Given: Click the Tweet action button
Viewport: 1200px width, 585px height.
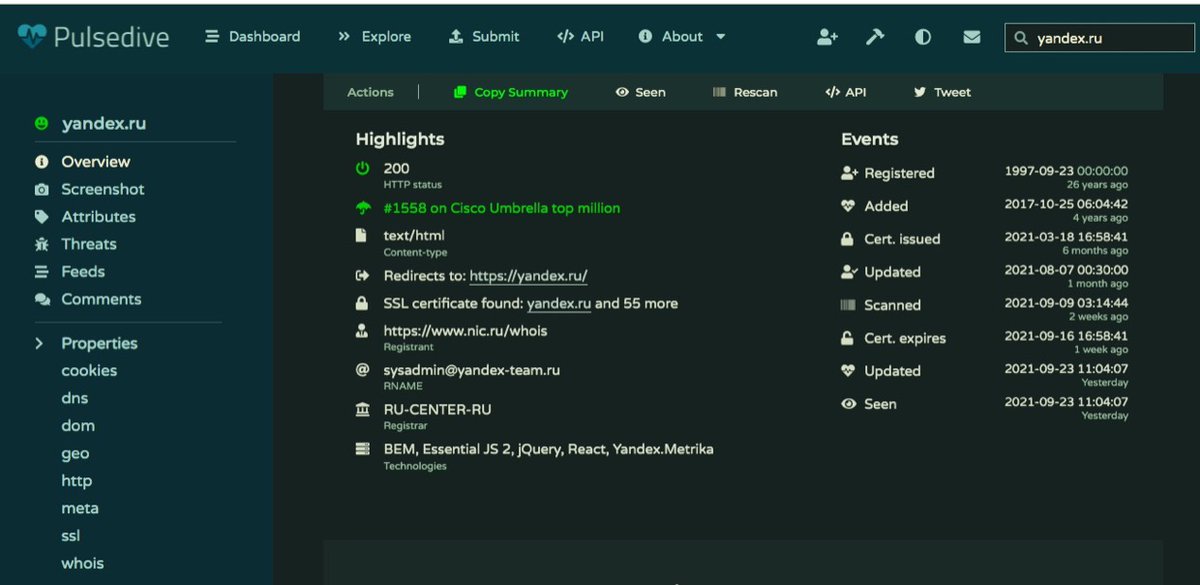Looking at the screenshot, I should click(942, 92).
